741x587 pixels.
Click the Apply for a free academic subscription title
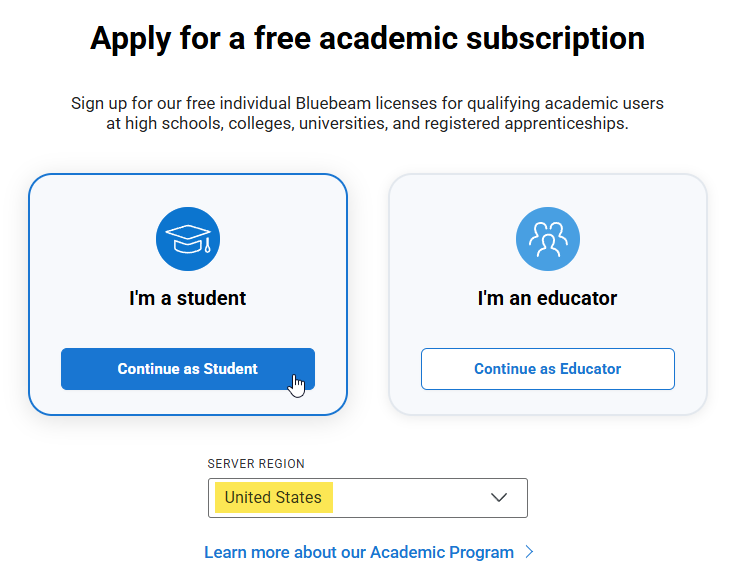coord(367,38)
